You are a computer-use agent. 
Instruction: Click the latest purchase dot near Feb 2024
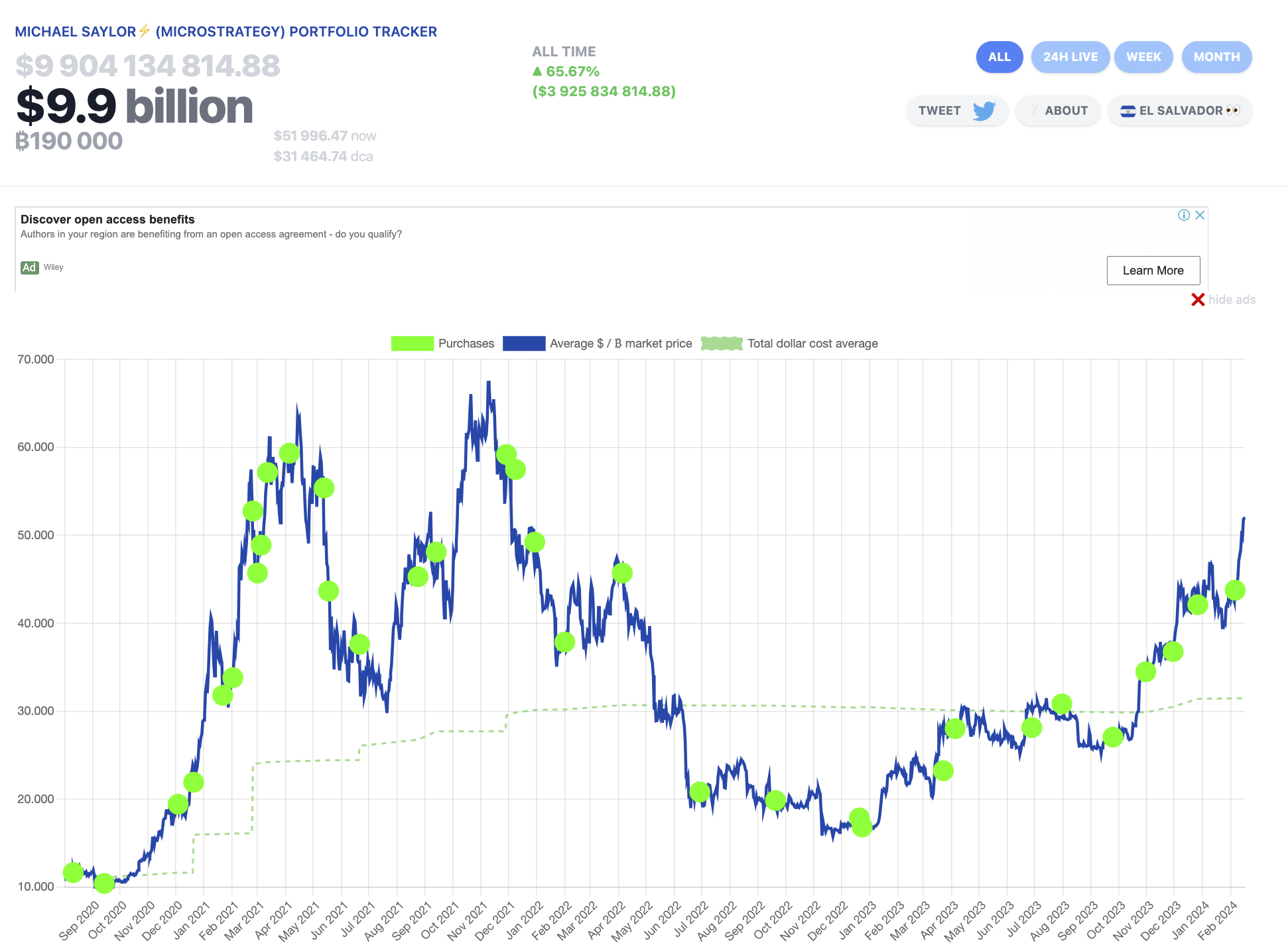[x=1235, y=590]
